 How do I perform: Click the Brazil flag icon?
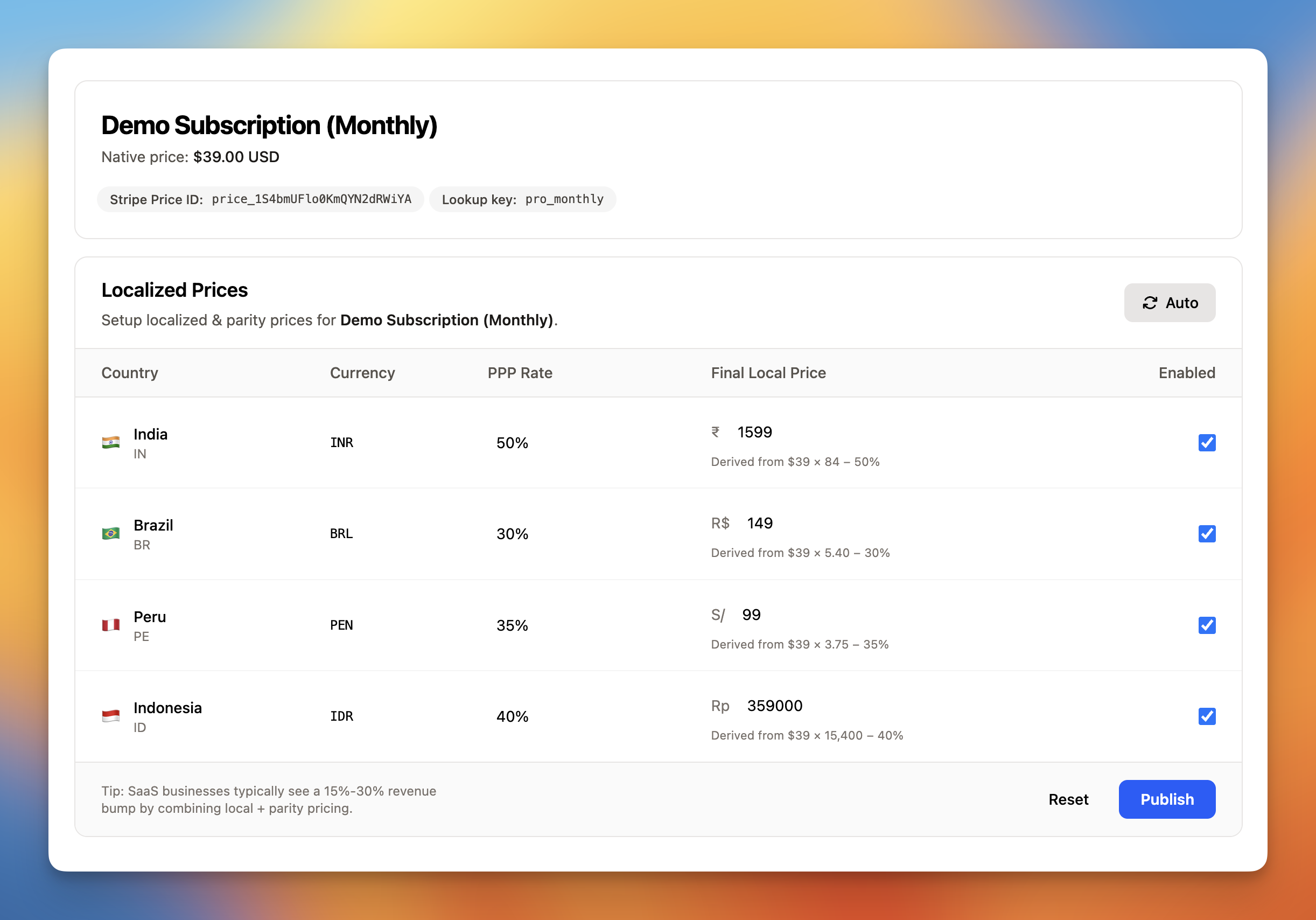(110, 534)
